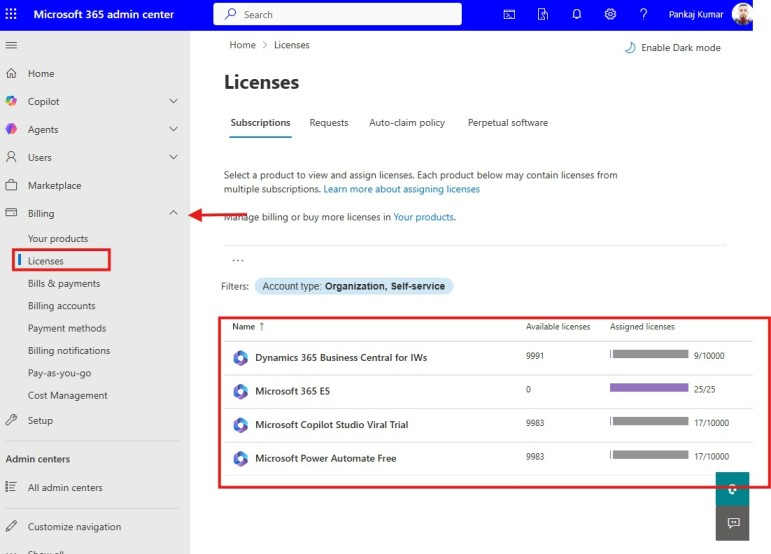
Task: Click the All admin centers list icon
Action: (11, 487)
